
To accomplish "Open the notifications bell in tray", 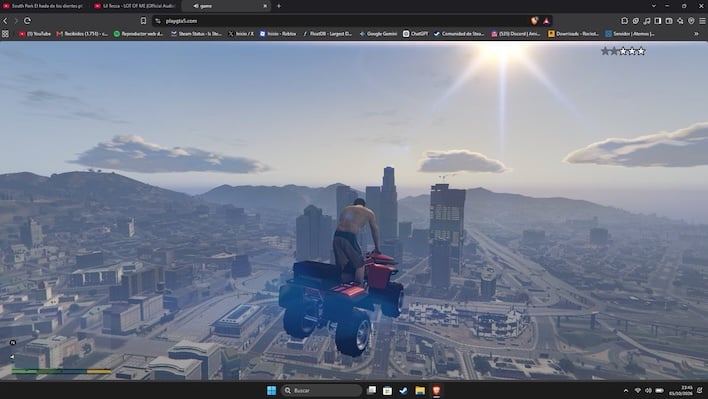I will tap(700, 391).
